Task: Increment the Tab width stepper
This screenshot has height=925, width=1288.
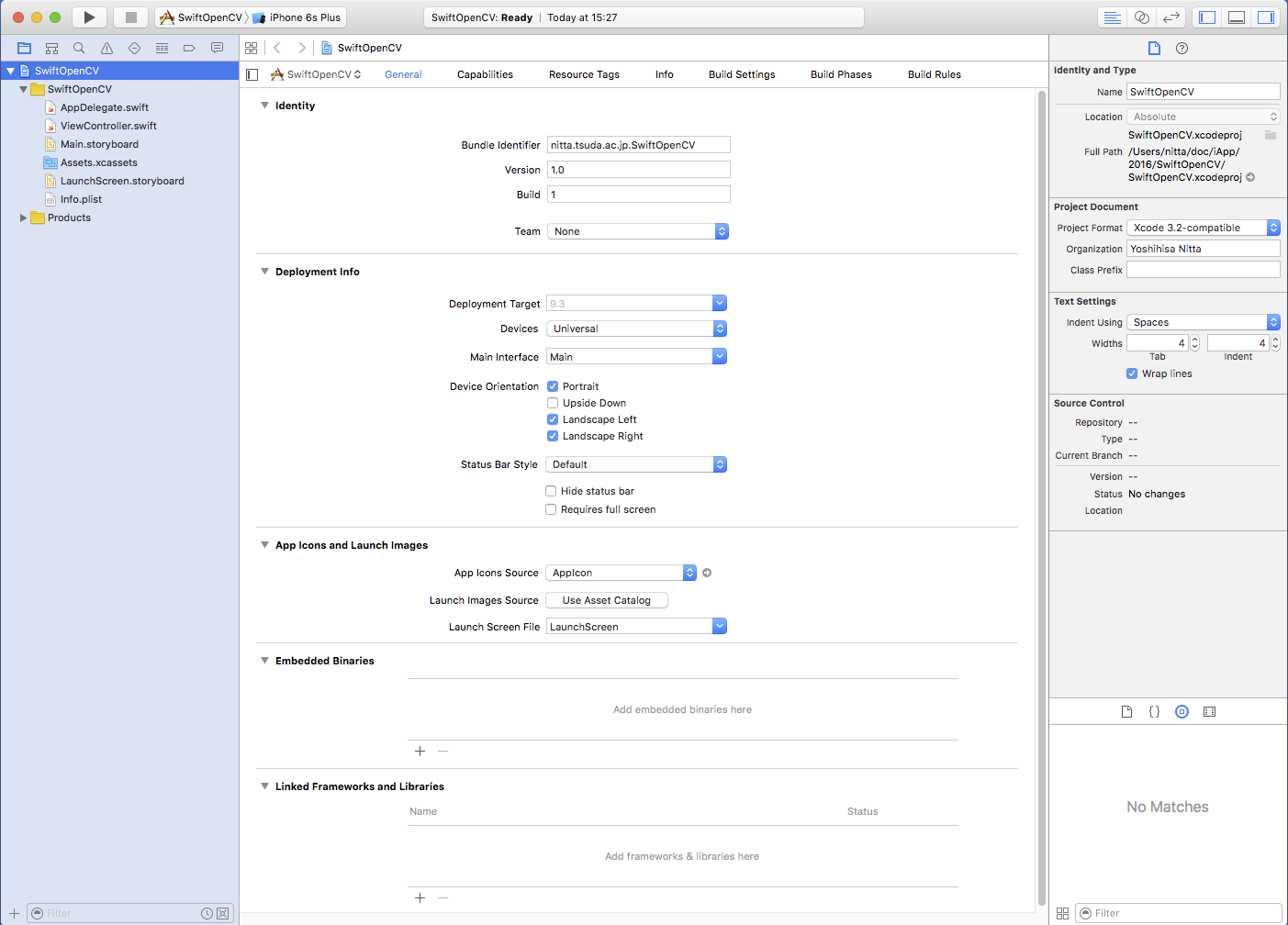Action: tap(1194, 340)
